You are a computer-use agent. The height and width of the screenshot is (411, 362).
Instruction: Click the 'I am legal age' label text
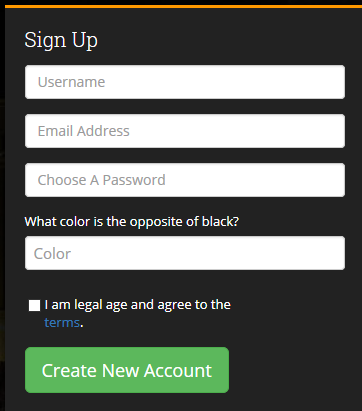click(x=137, y=305)
